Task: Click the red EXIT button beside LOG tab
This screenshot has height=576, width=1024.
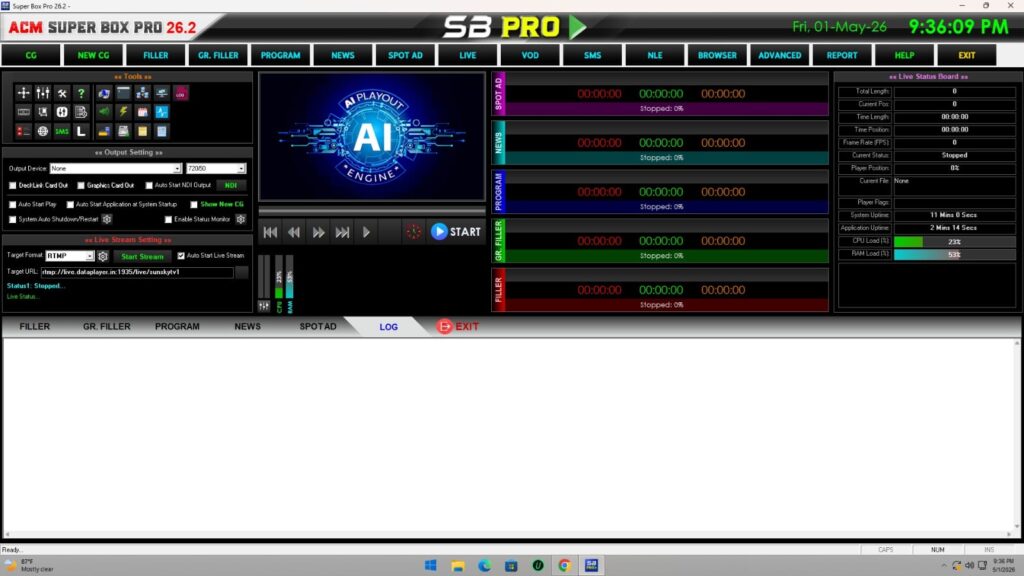Action: (x=458, y=327)
